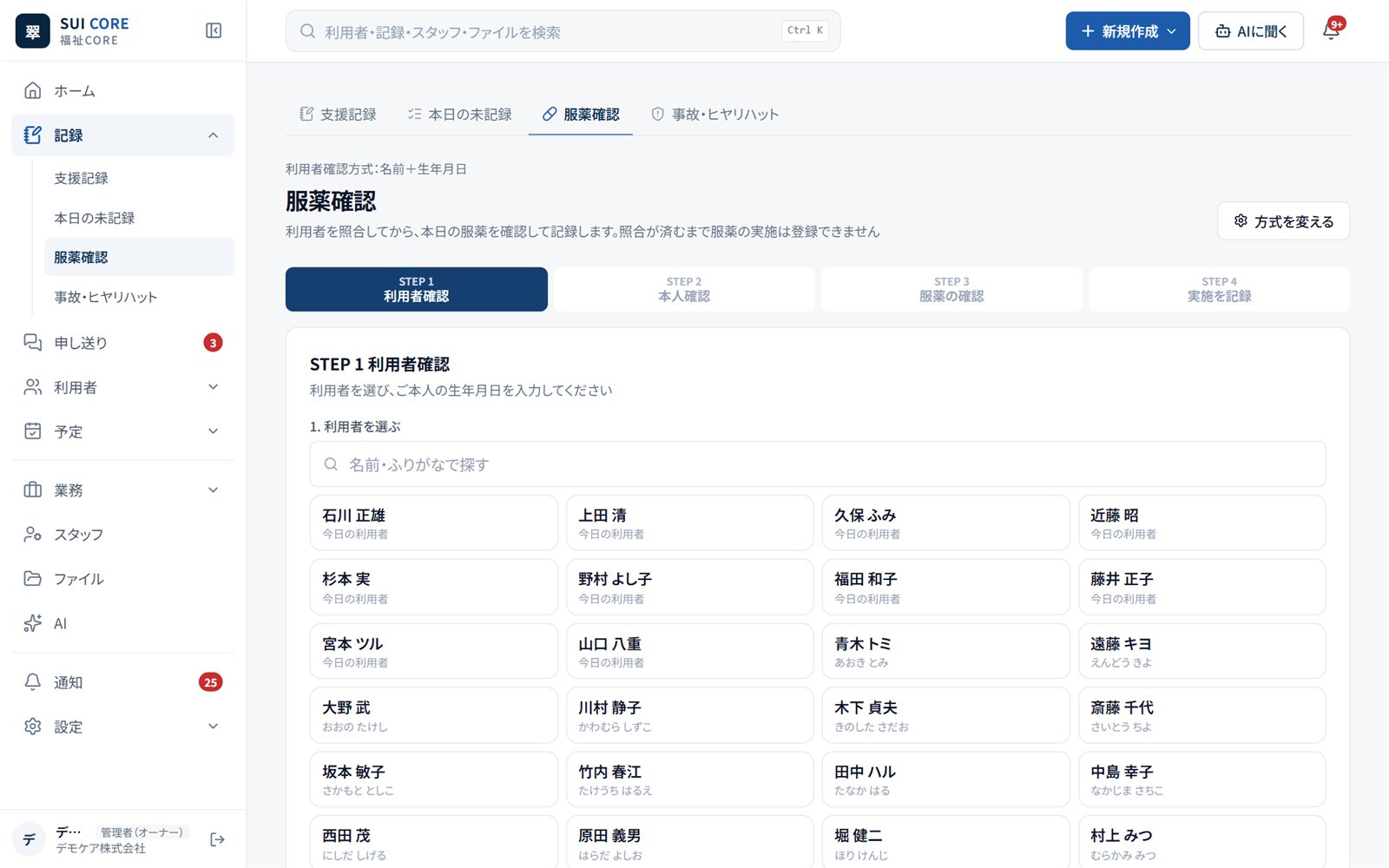Image resolution: width=1389 pixels, height=868 pixels.
Task: Open the 新規作成 dropdown button
Action: coord(1128,31)
